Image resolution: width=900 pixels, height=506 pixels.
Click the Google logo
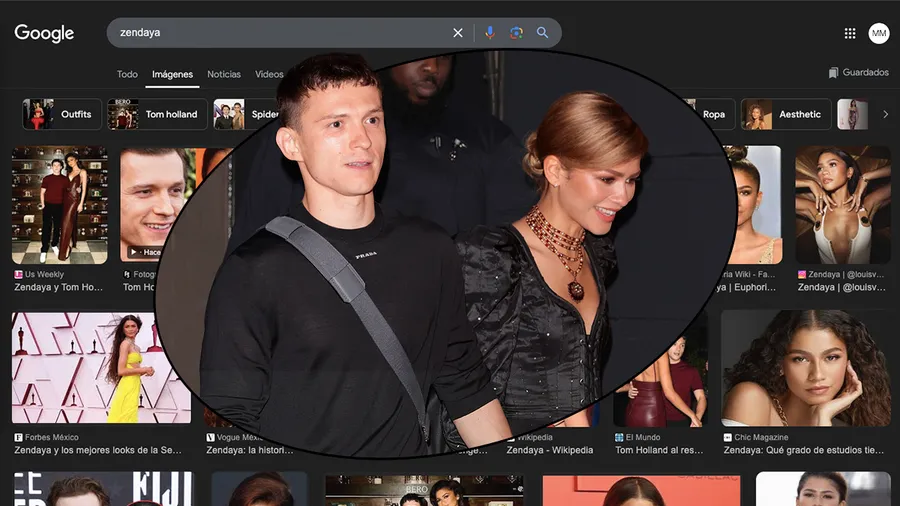(x=44, y=33)
